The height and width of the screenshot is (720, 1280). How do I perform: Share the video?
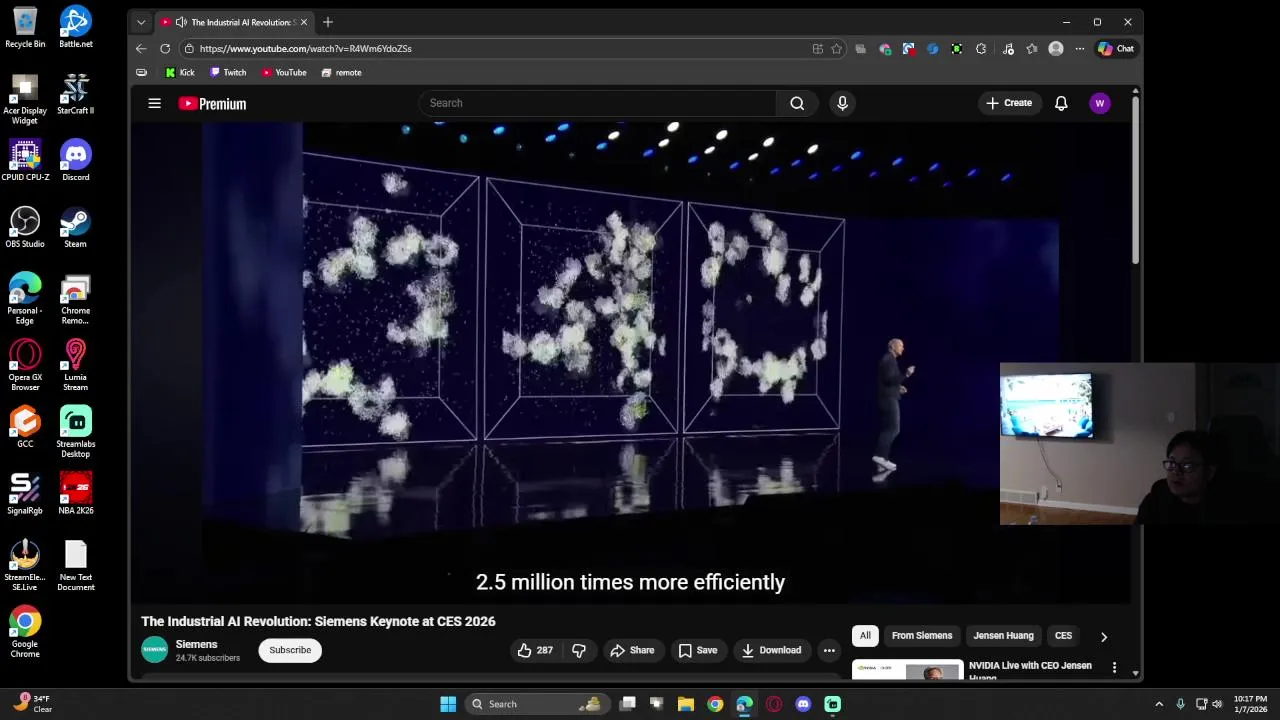pos(632,650)
